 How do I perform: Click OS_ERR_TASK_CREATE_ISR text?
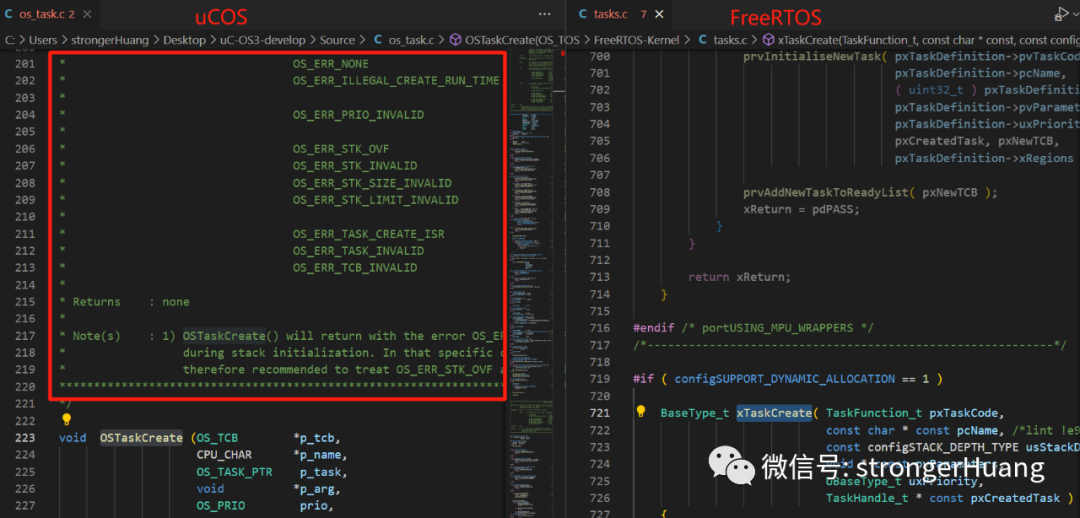tap(368, 234)
